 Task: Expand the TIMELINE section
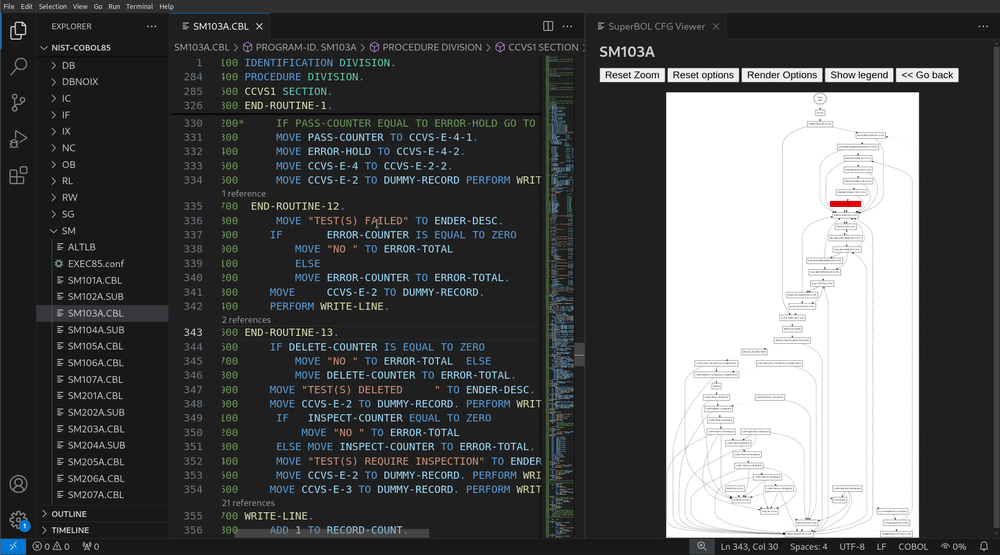(70, 530)
